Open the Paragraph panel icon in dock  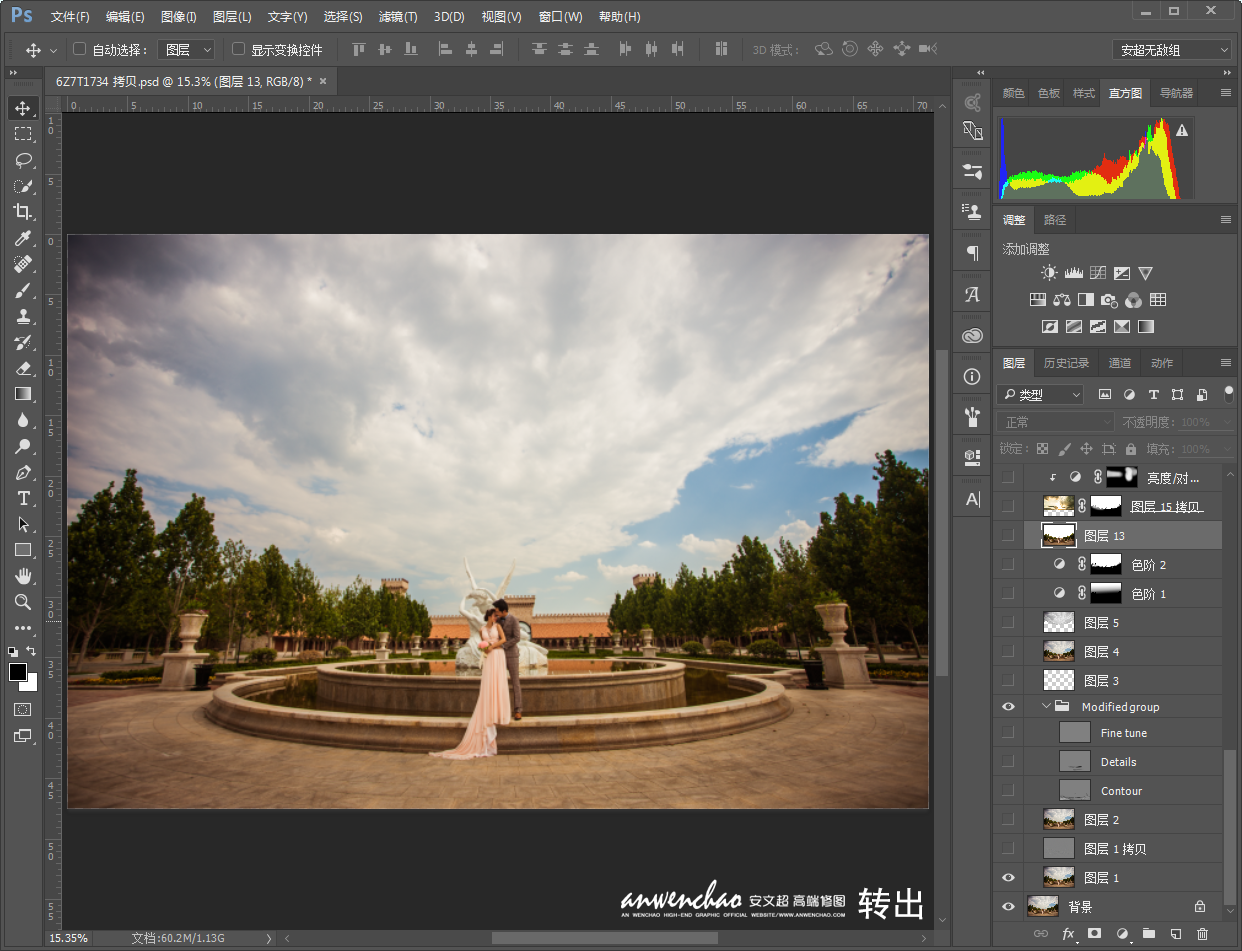click(x=972, y=253)
